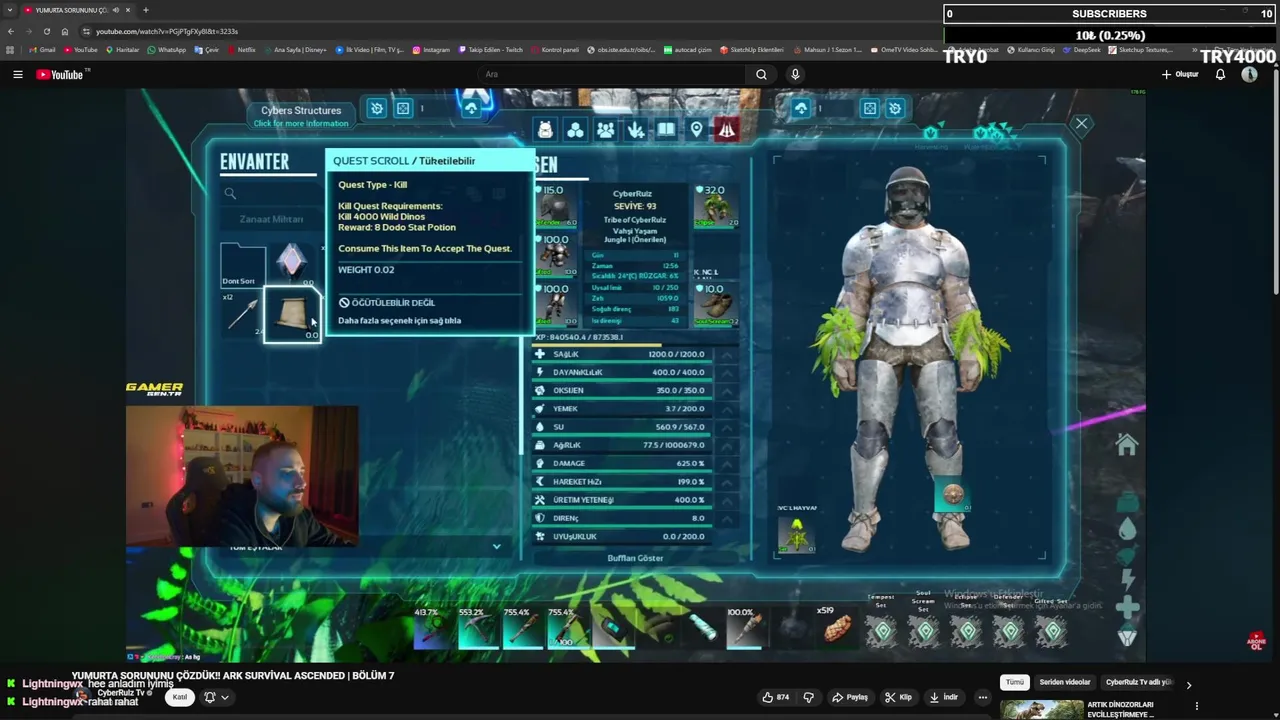This screenshot has width=1280, height=720.
Task: Focus the YouTube Ara search field
Action: point(612,74)
